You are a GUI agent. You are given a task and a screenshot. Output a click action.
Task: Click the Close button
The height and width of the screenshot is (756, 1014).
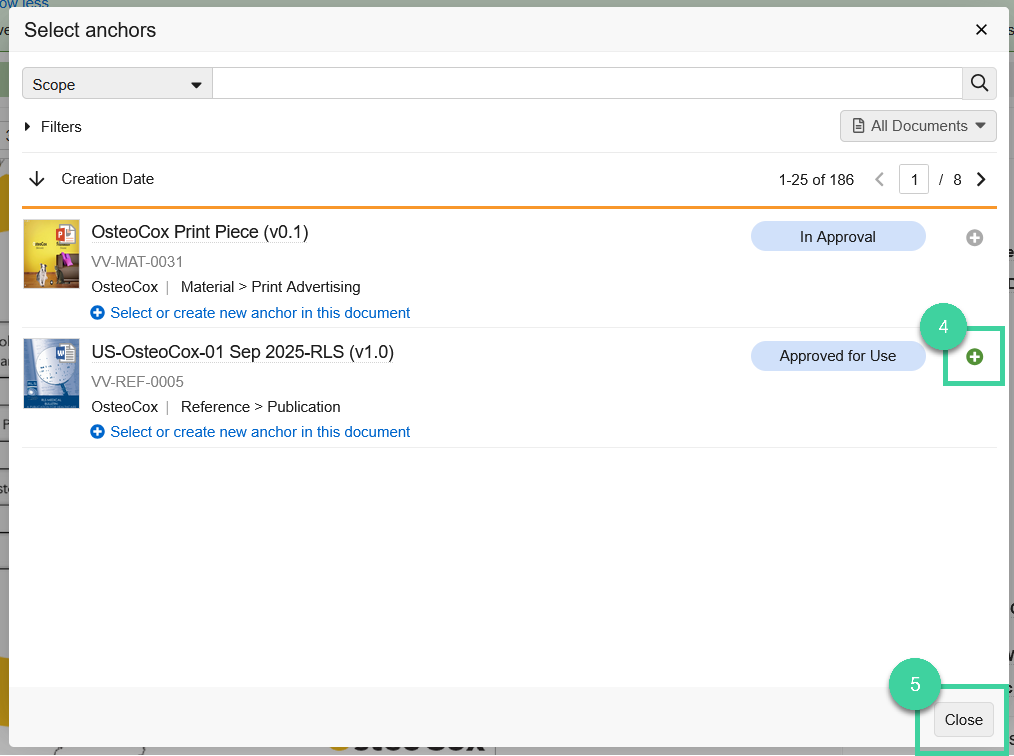(x=962, y=719)
